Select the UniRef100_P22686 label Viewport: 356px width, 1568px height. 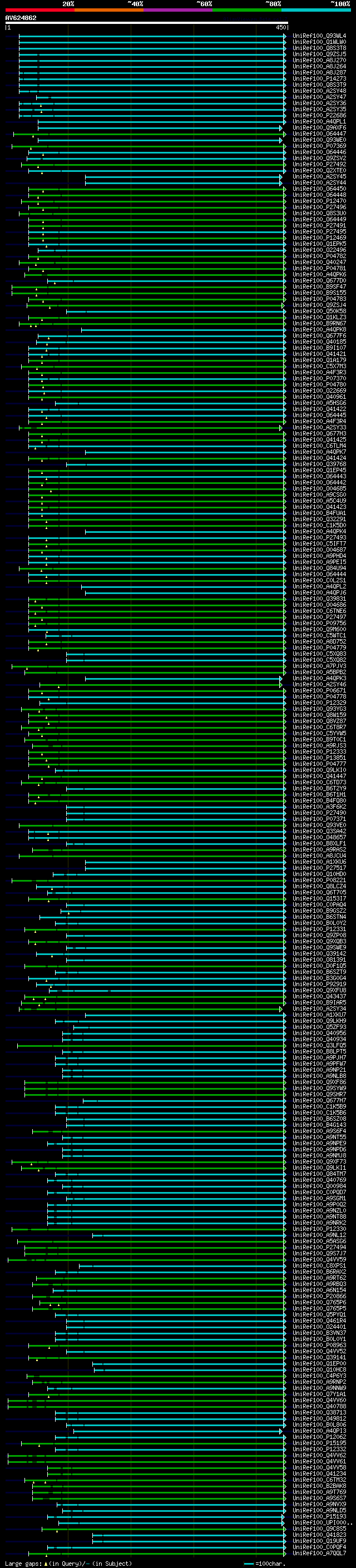point(319,116)
